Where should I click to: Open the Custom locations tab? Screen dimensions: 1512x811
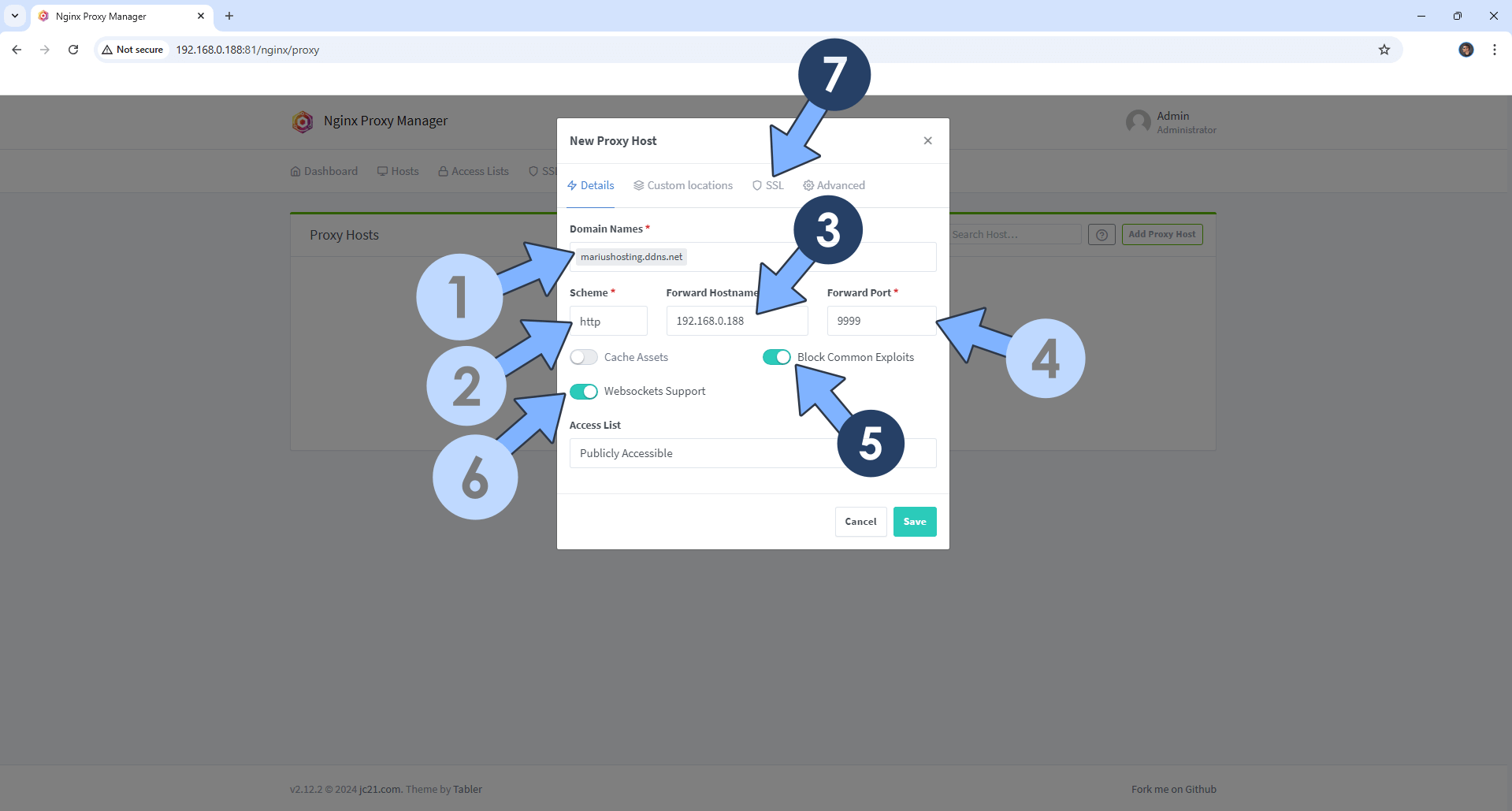click(683, 185)
